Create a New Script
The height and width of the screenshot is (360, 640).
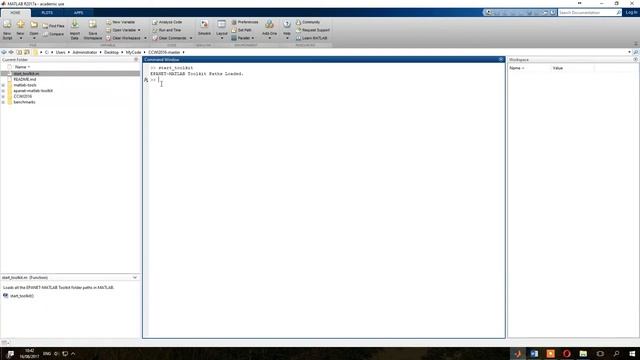(7, 29)
